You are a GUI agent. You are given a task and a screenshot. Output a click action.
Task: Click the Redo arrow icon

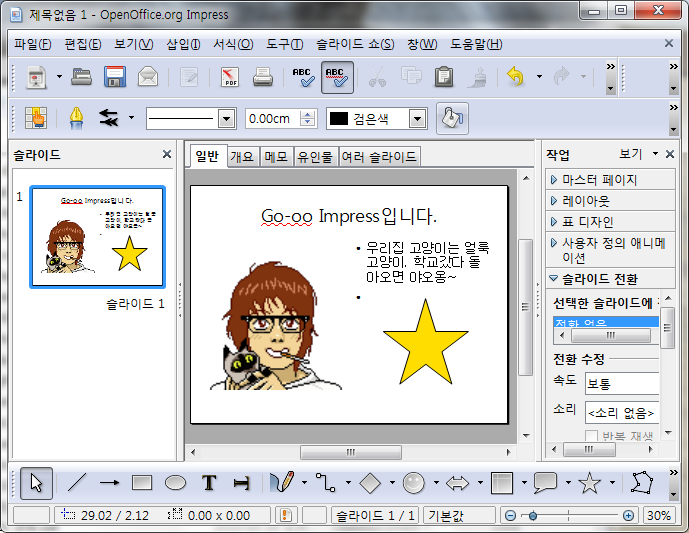pyautogui.click(x=562, y=76)
